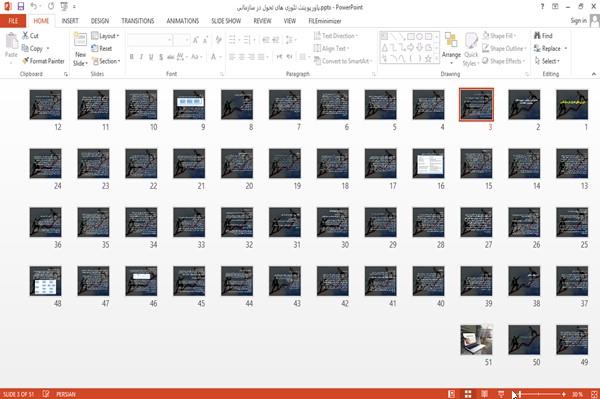
Task: Click the Save icon in quick access toolbar
Action: (x=21, y=7)
